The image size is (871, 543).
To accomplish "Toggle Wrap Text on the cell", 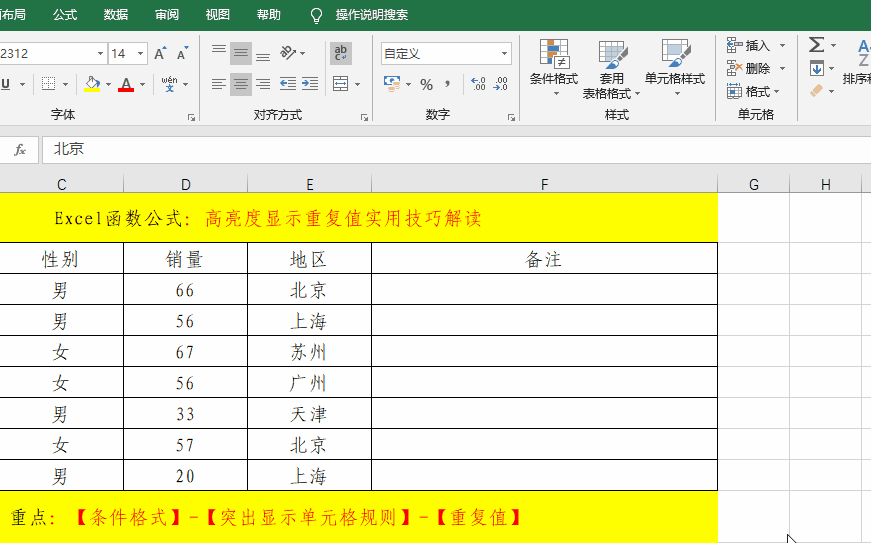I will (341, 54).
